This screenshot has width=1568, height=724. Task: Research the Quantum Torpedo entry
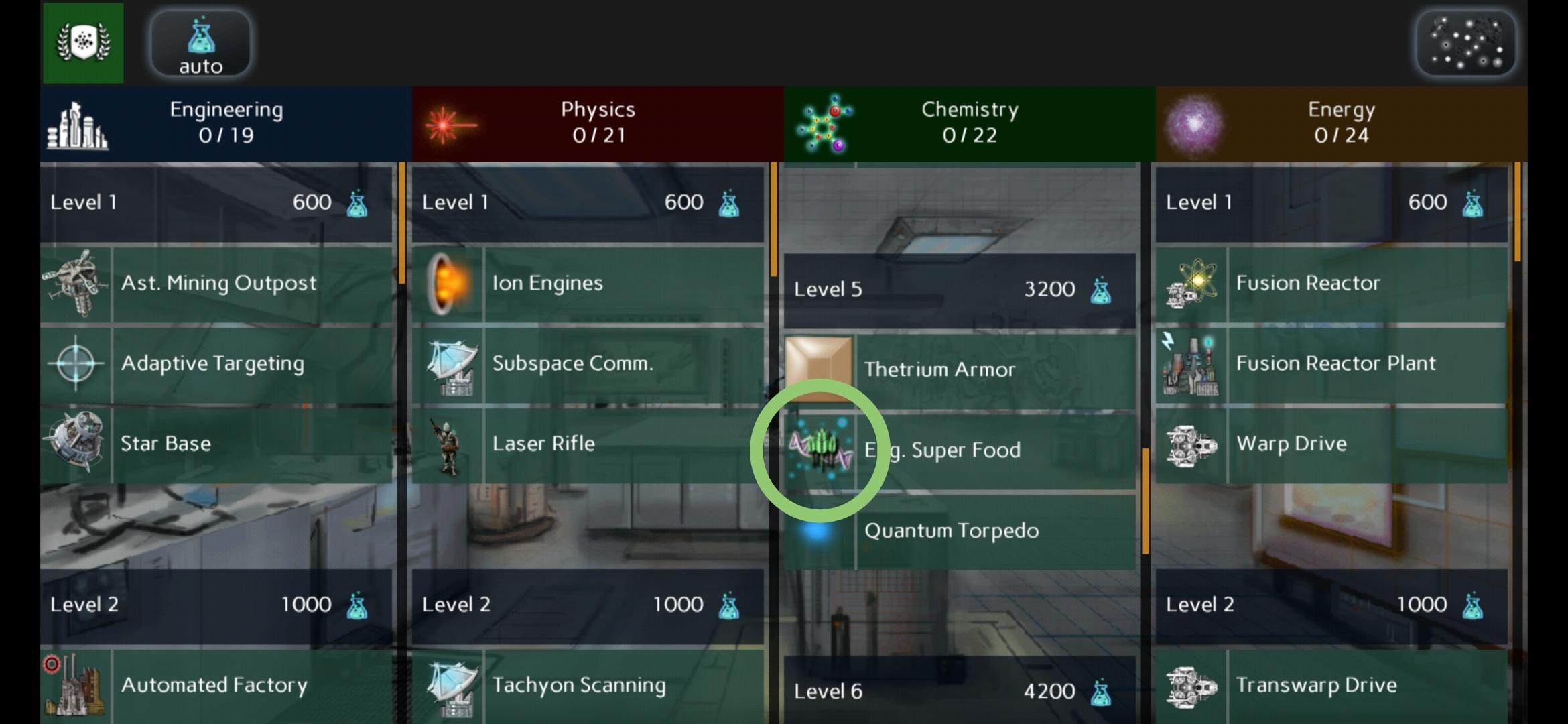point(960,531)
